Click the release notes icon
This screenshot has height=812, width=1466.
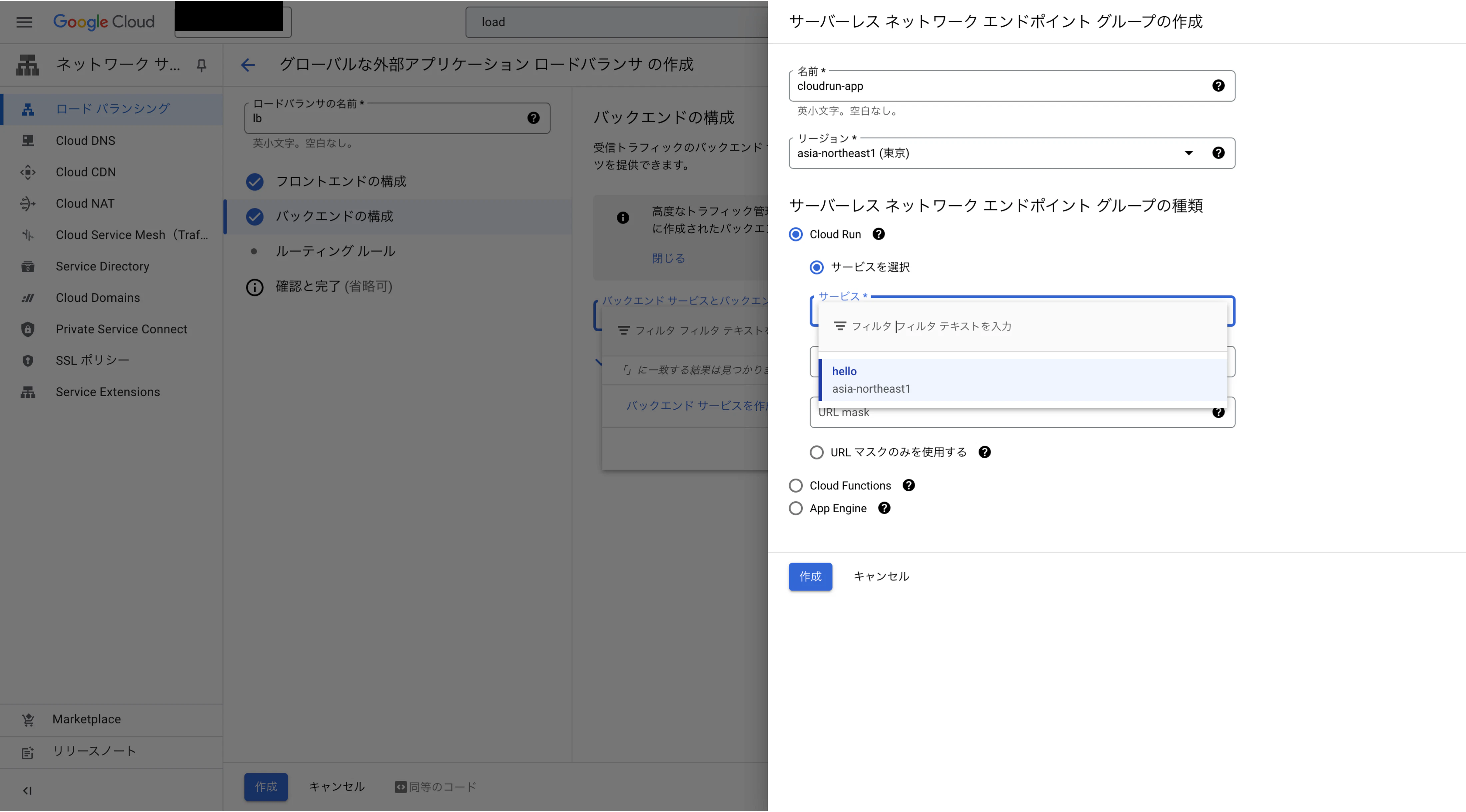point(28,752)
